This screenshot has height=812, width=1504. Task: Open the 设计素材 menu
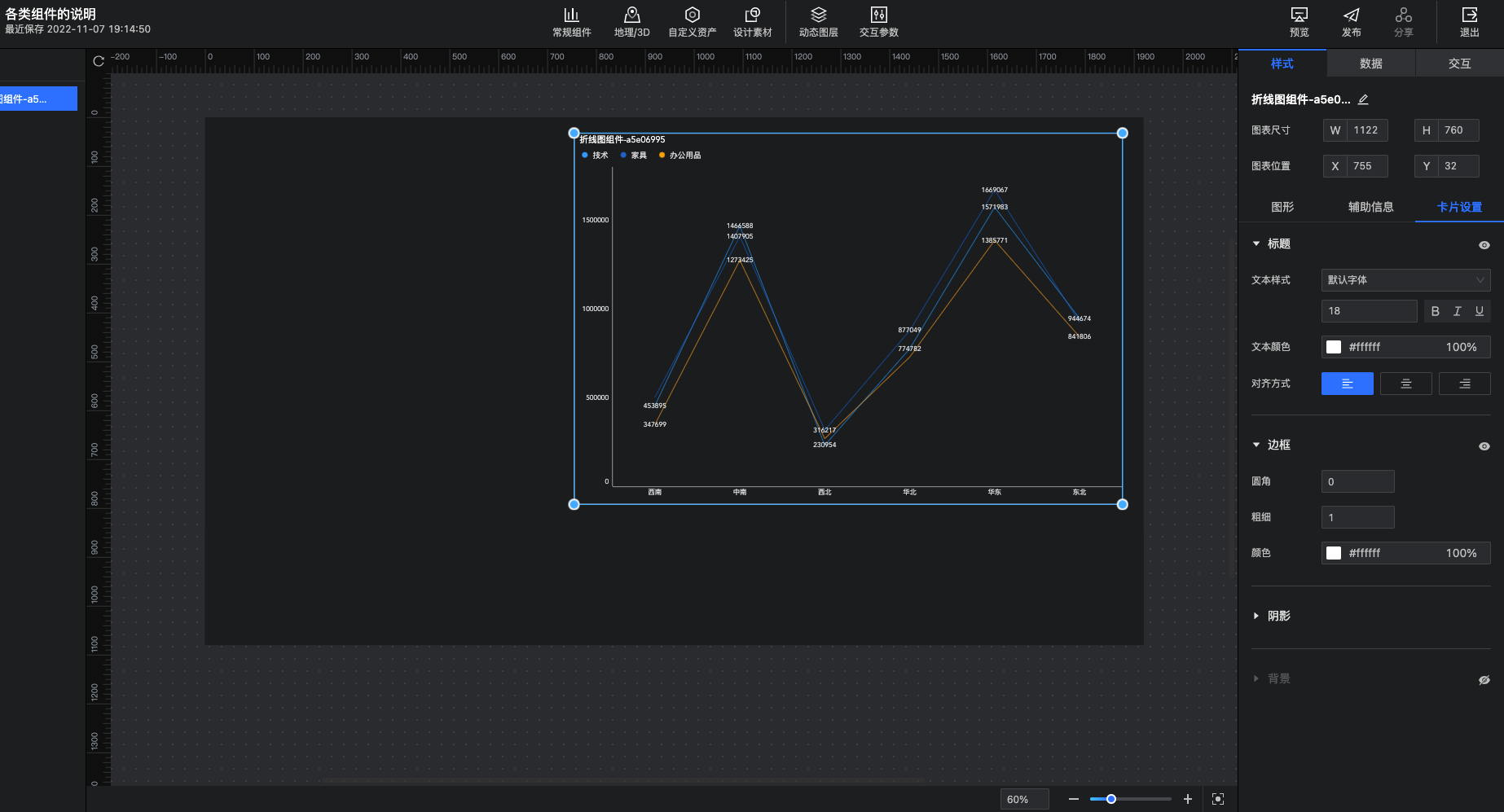click(753, 22)
